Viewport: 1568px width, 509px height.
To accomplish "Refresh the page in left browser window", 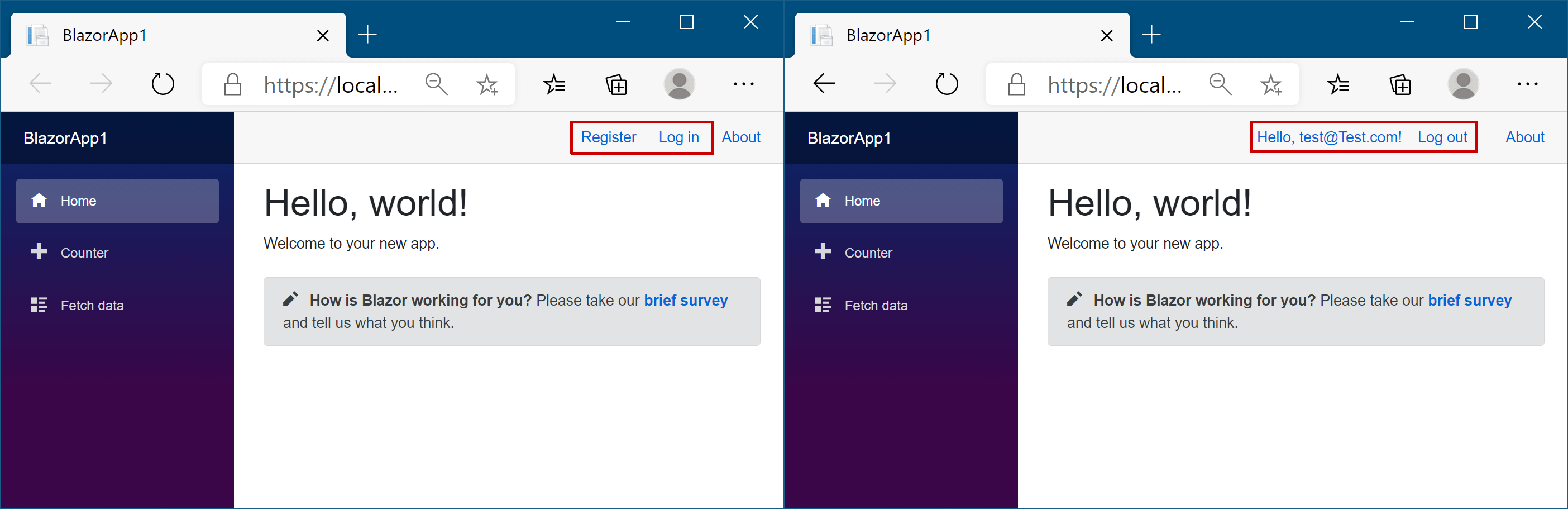I will click(162, 83).
